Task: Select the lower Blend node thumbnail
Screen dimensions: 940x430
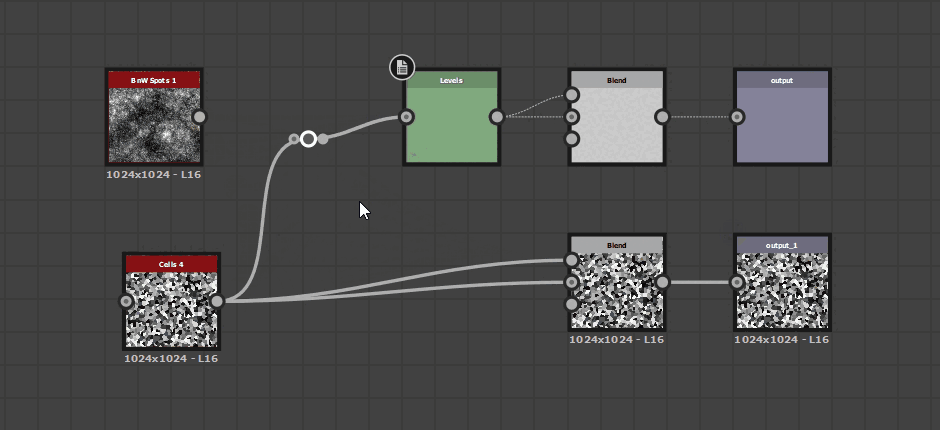Action: point(617,290)
